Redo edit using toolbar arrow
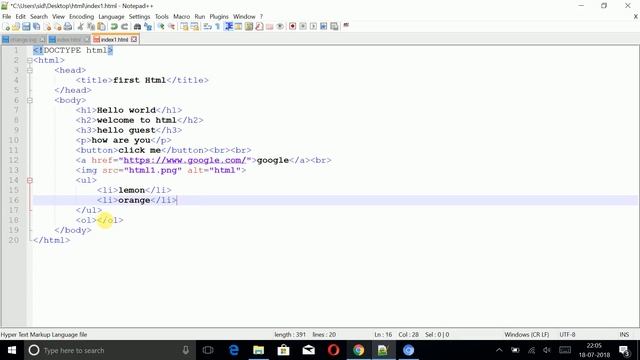The width and height of the screenshot is (640, 360). click(124, 27)
